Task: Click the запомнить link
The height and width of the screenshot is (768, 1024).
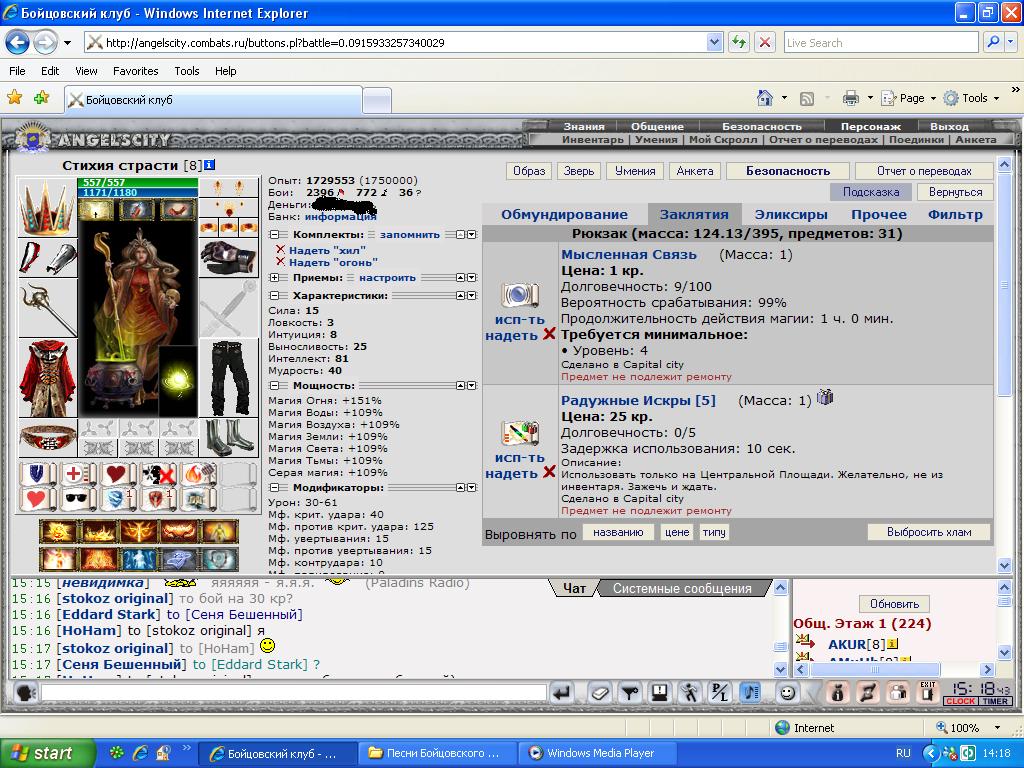Action: [x=409, y=234]
